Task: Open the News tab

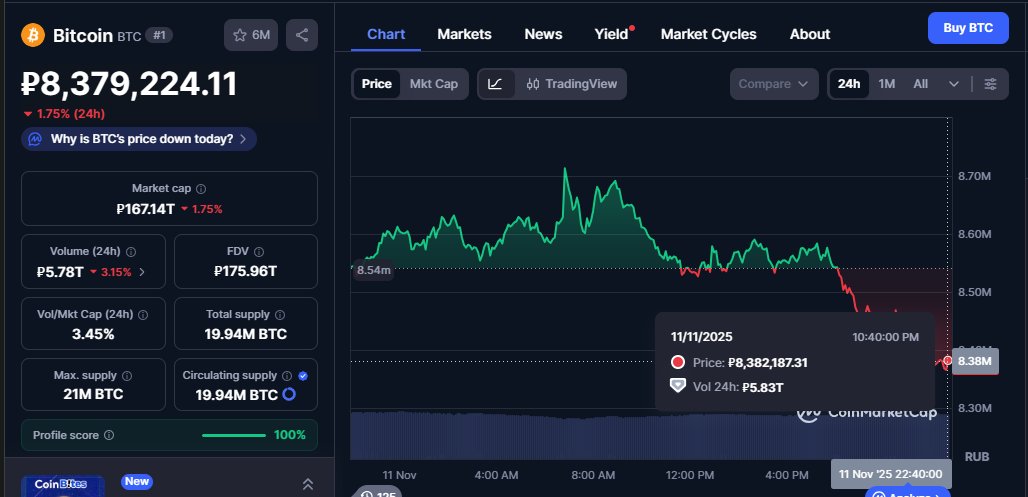Action: tap(544, 34)
